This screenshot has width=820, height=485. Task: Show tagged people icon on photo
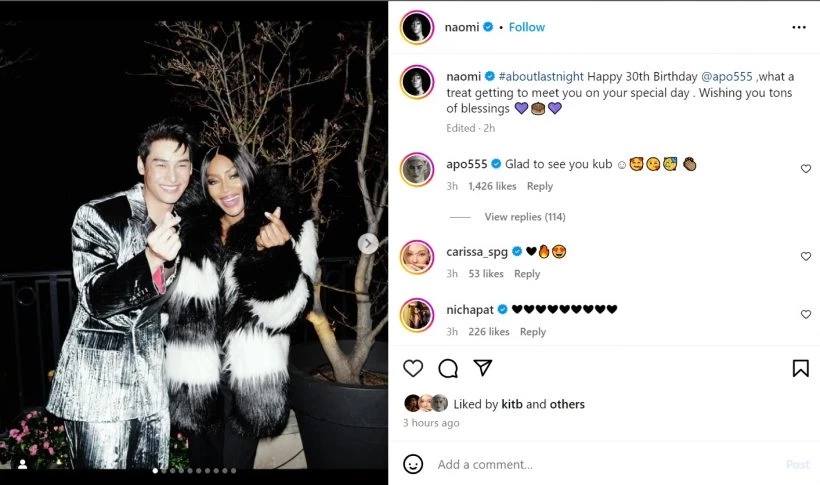point(22,464)
